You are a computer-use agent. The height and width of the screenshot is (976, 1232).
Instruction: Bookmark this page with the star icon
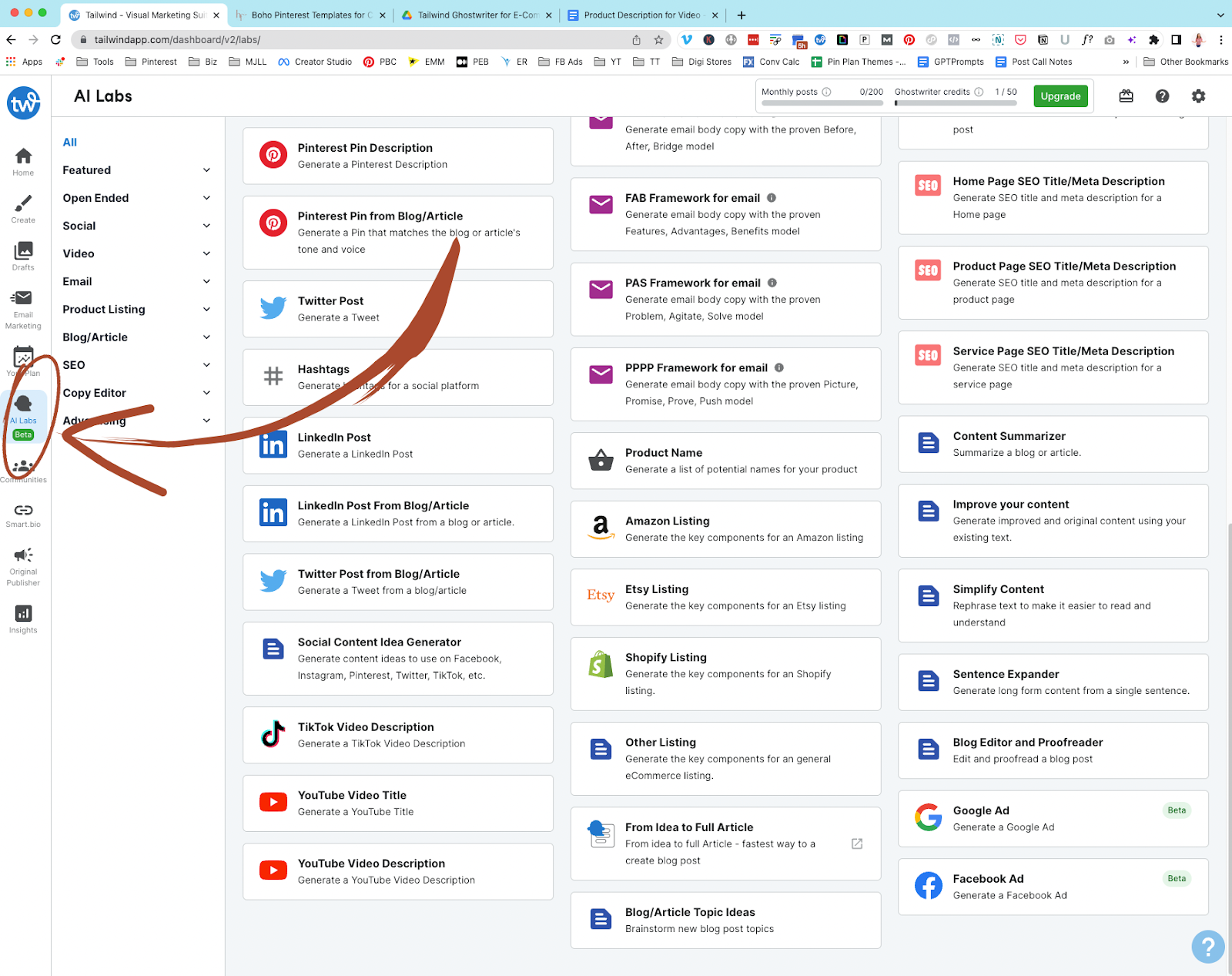click(x=658, y=40)
